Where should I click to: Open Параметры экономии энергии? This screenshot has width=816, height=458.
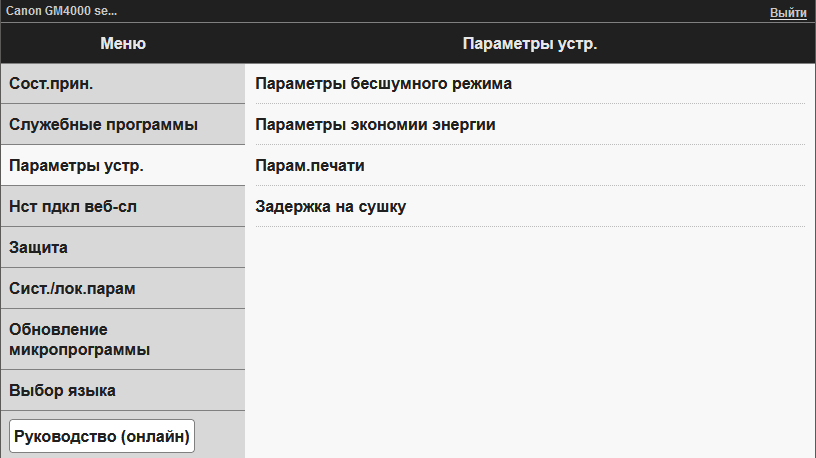[376, 125]
